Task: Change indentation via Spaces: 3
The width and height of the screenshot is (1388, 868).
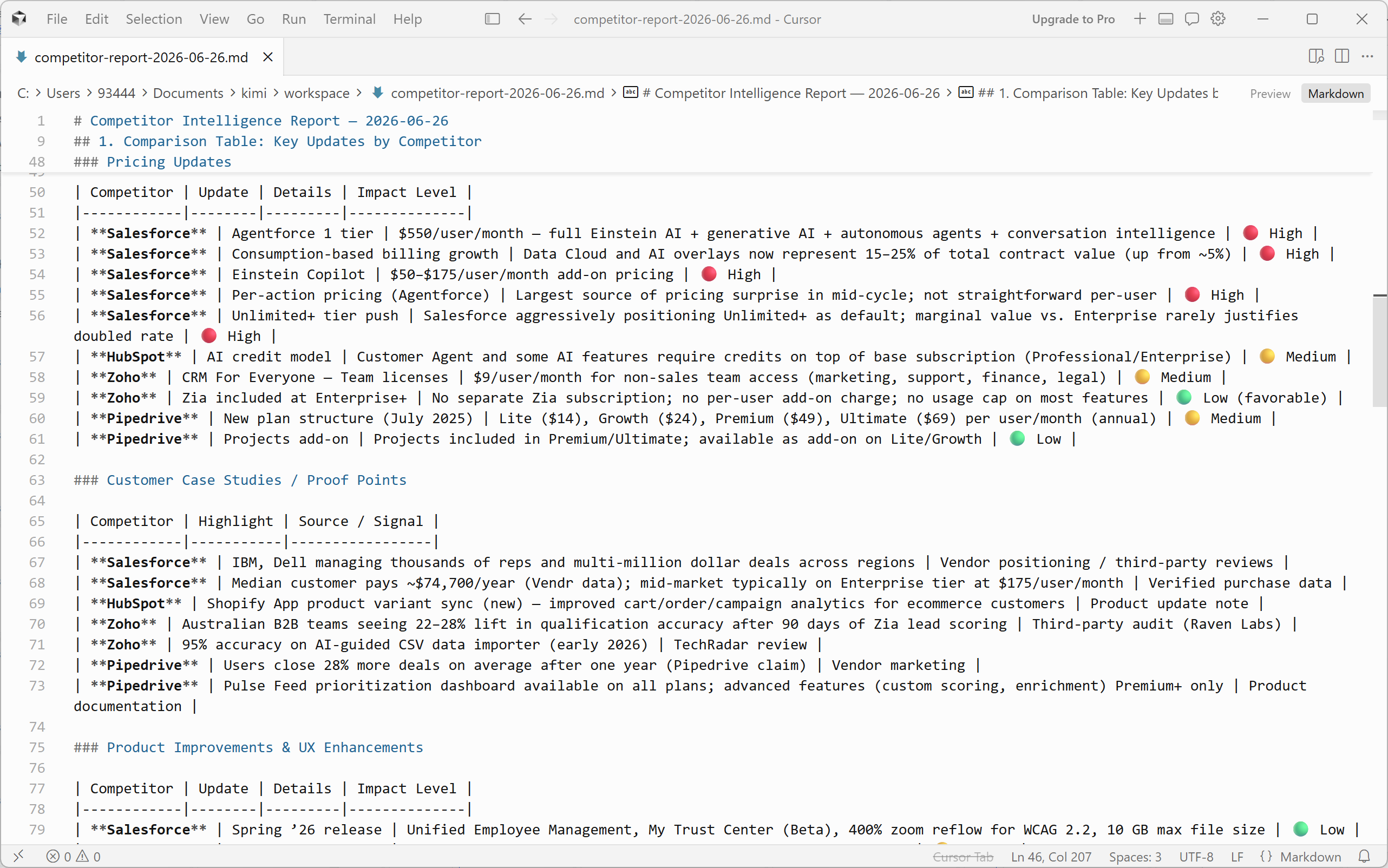Action: [x=1135, y=857]
